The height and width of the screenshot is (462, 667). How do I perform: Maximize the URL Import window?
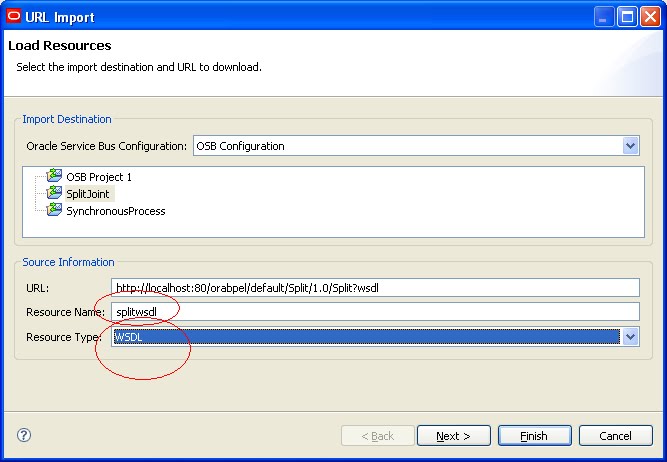click(x=627, y=17)
